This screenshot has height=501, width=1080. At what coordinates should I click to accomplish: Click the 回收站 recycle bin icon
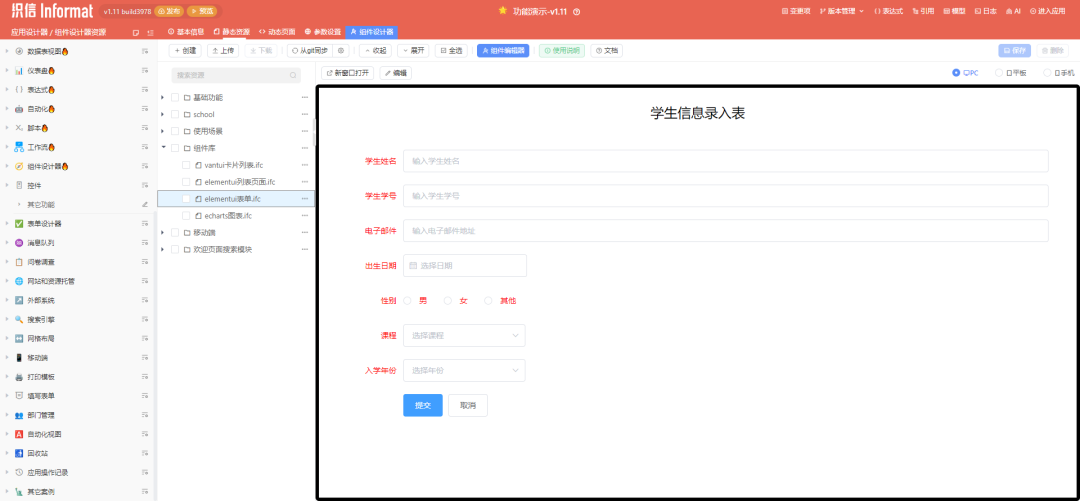click(19, 453)
